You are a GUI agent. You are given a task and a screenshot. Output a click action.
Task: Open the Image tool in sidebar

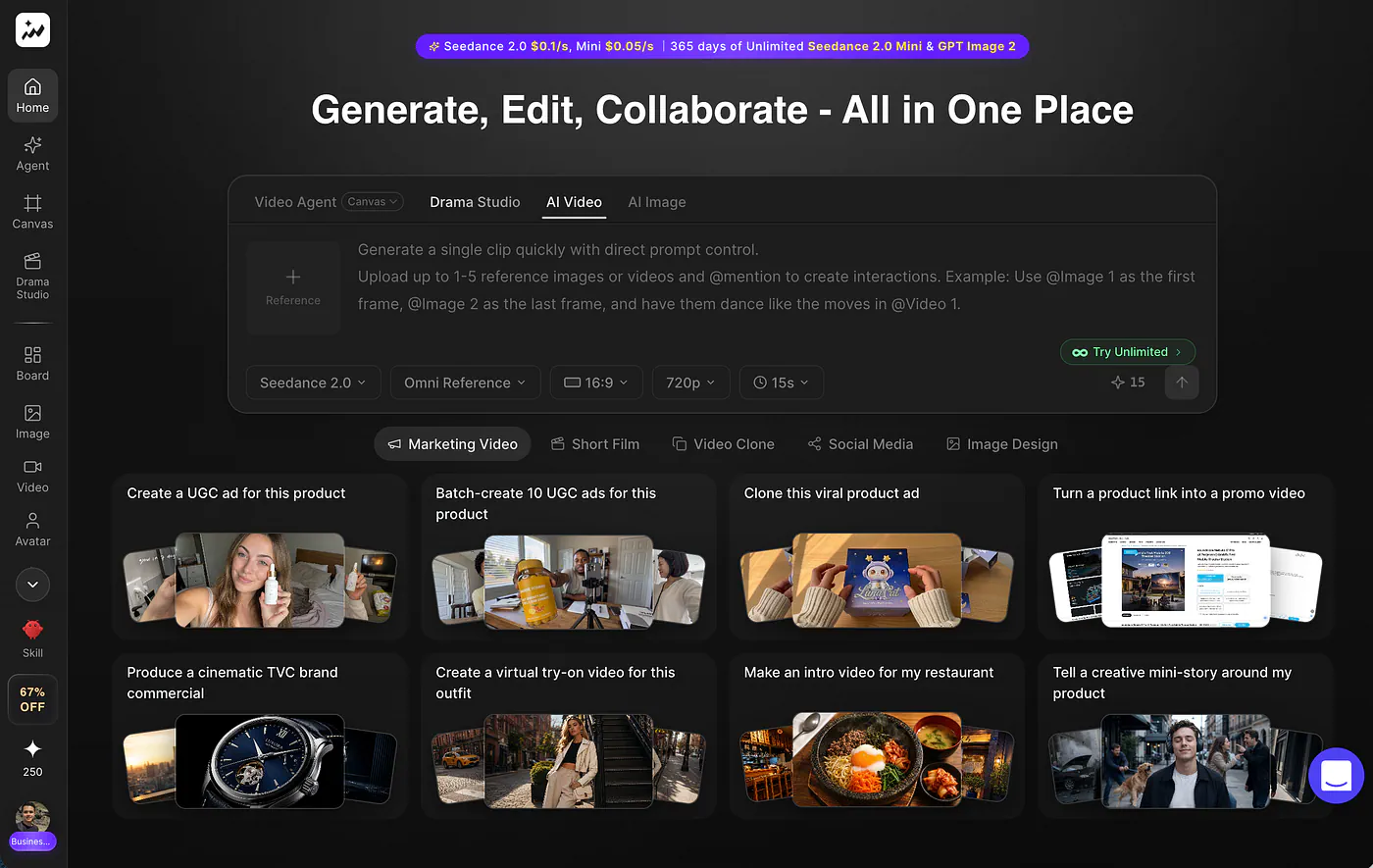32,421
